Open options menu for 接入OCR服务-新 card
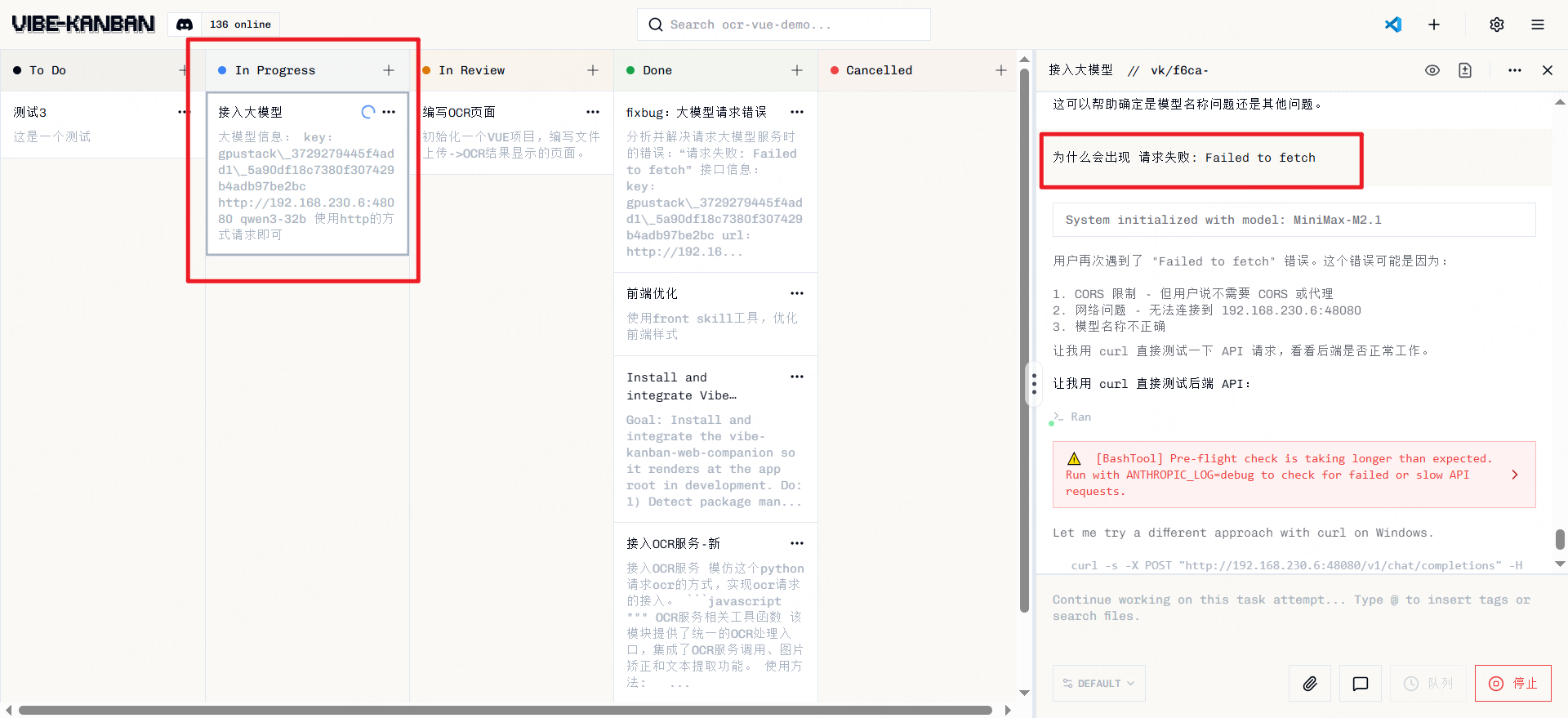Image resolution: width=1568 pixels, height=718 pixels. (797, 543)
